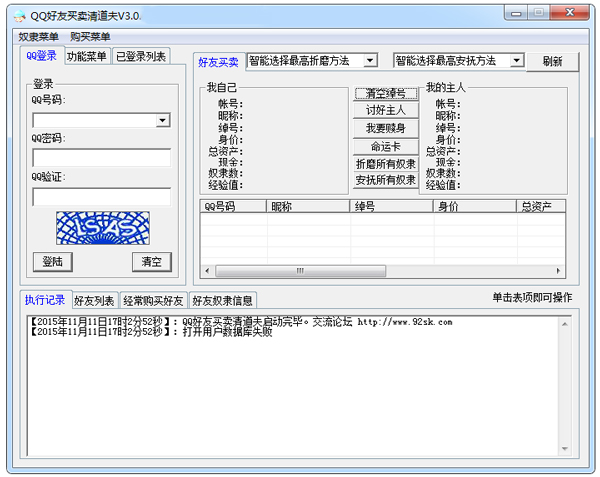Open the 奴隶菜单 menu

click(38, 37)
